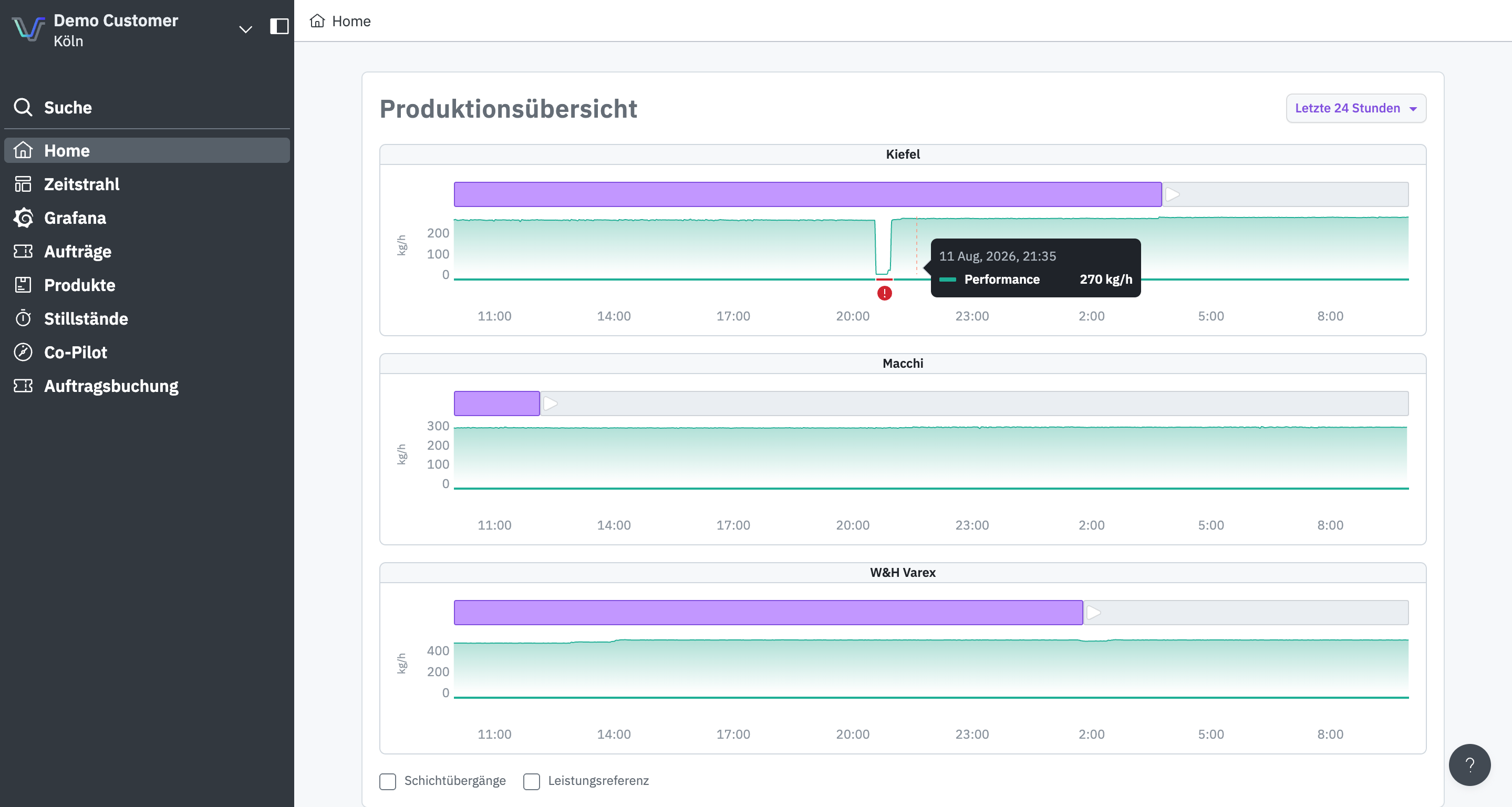Click the W&H Varex order play arrow icon
This screenshot has width=1512, height=807.
pos(1093,613)
